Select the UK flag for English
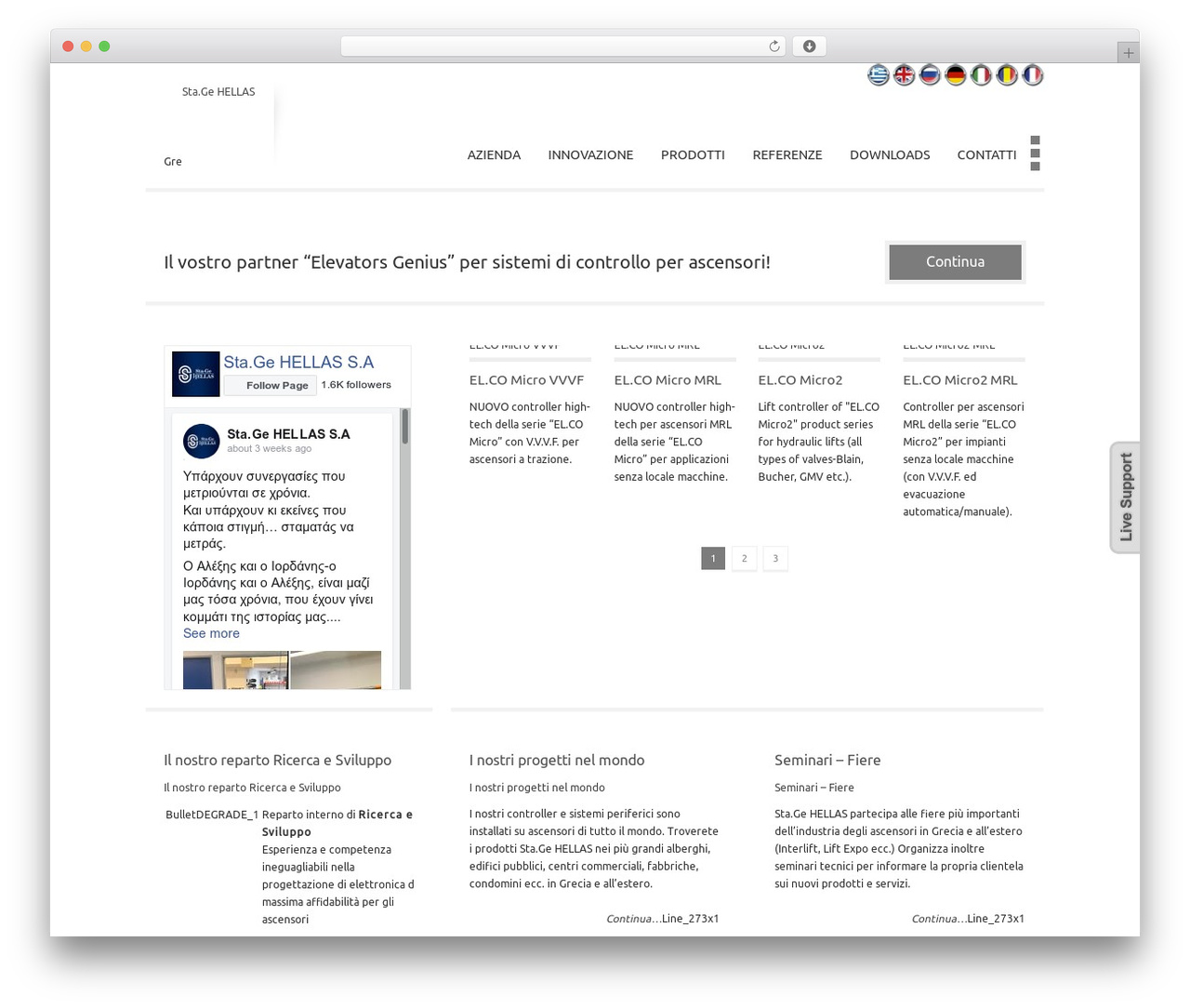Screen dimensions: 1190x1008 pyautogui.click(x=905, y=74)
